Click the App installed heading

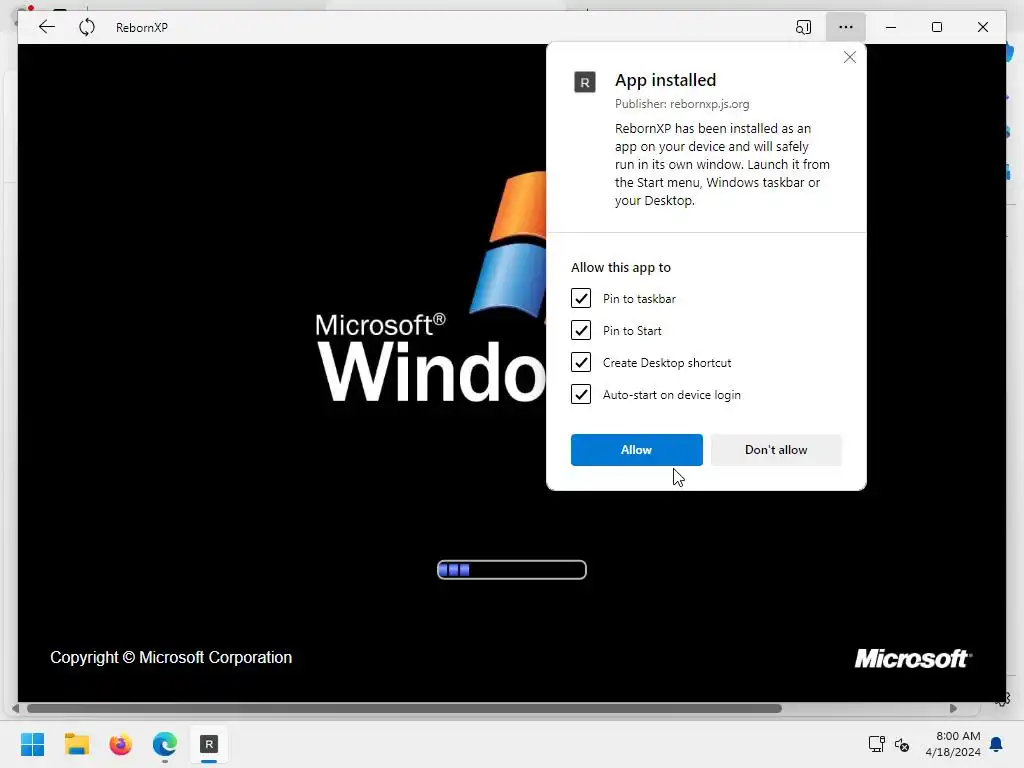(665, 80)
